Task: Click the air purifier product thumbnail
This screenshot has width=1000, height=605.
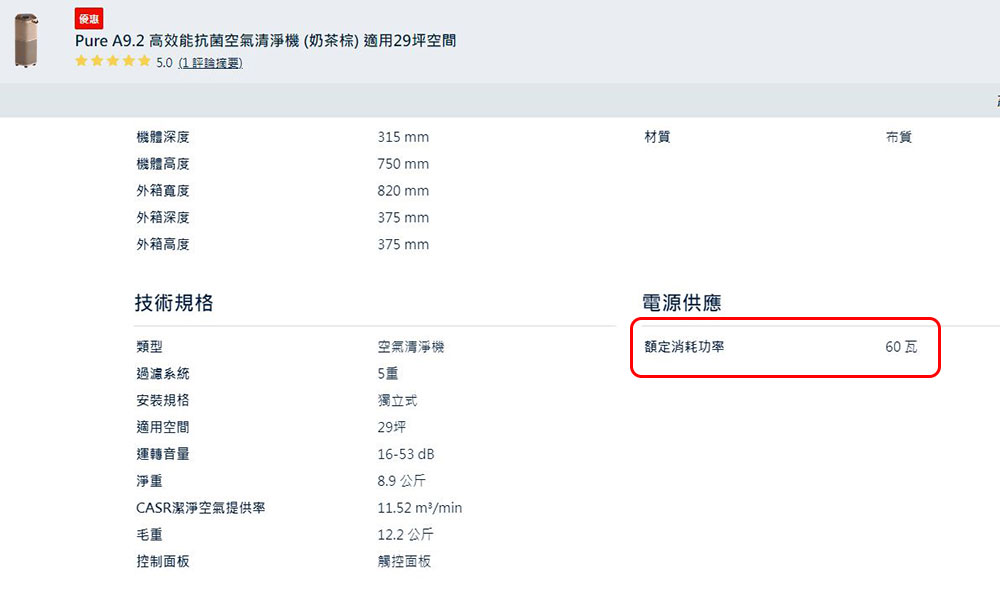Action: [26, 40]
